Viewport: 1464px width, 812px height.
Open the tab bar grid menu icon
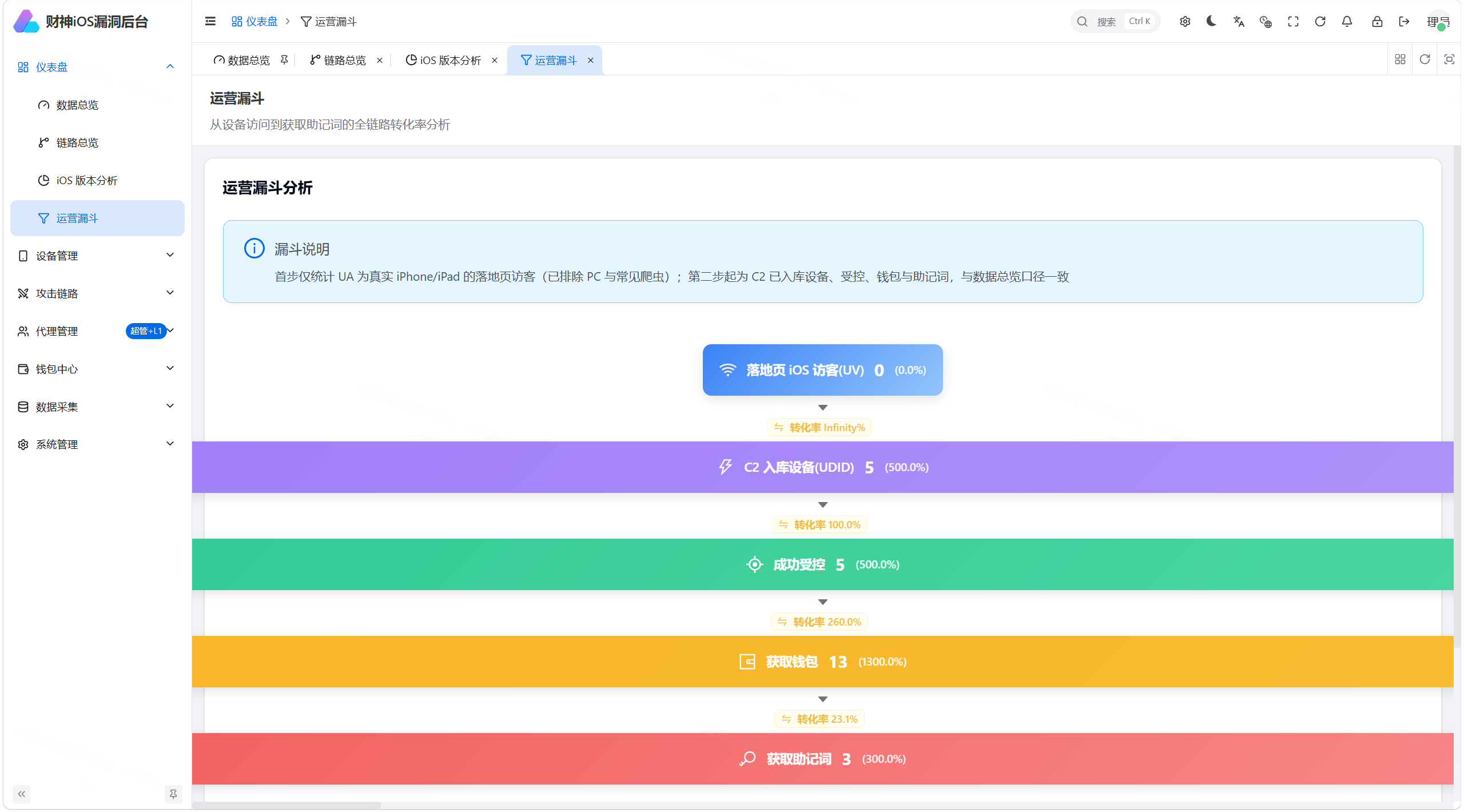point(1400,59)
